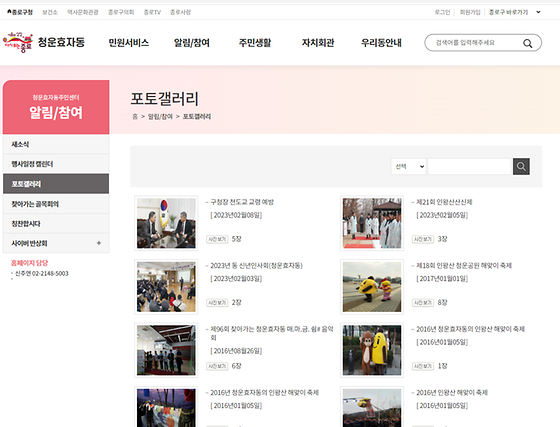Open the title 제21회 인왕산산신제
Screen dimensions: 560x427
[444, 202]
